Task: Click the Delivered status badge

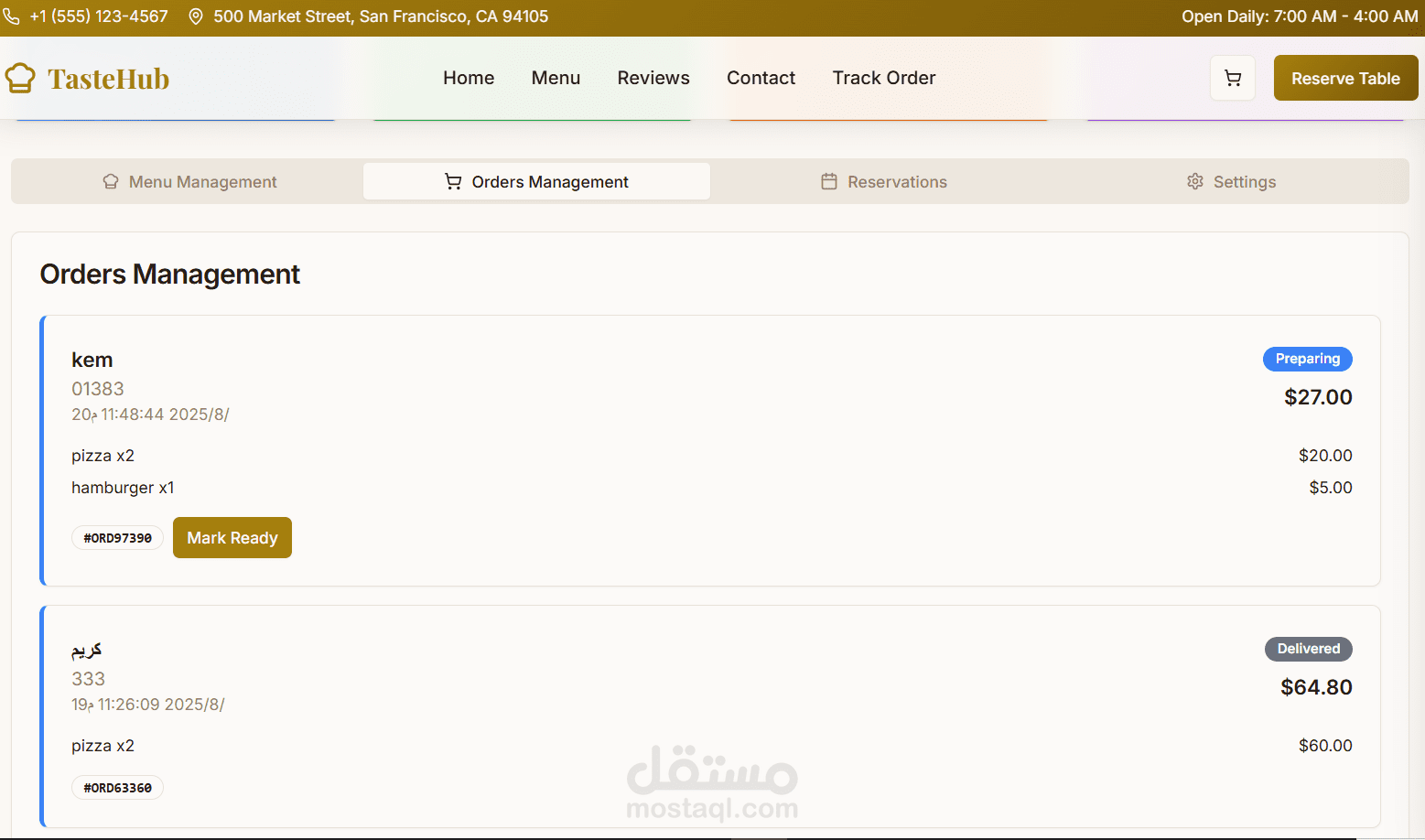Action: coord(1308,649)
